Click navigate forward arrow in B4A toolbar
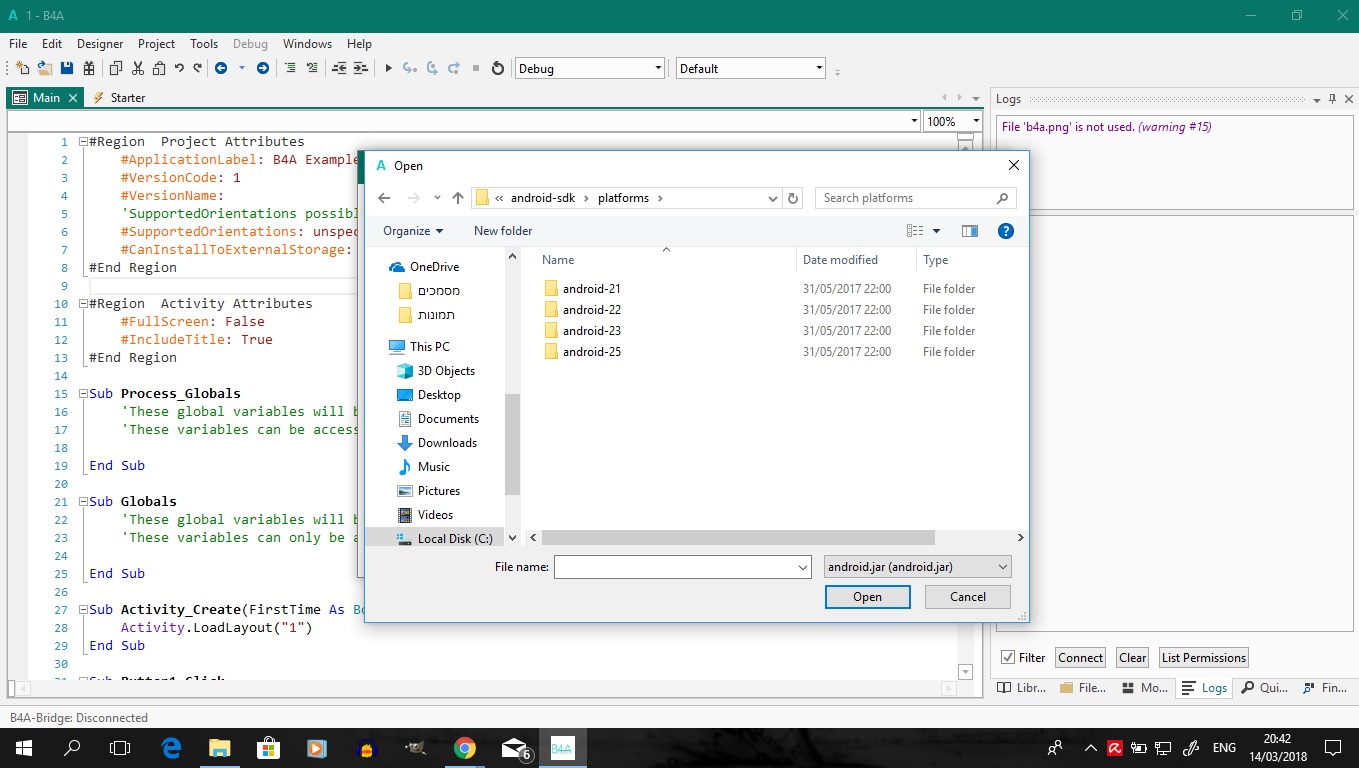The image size is (1359, 768). point(263,68)
